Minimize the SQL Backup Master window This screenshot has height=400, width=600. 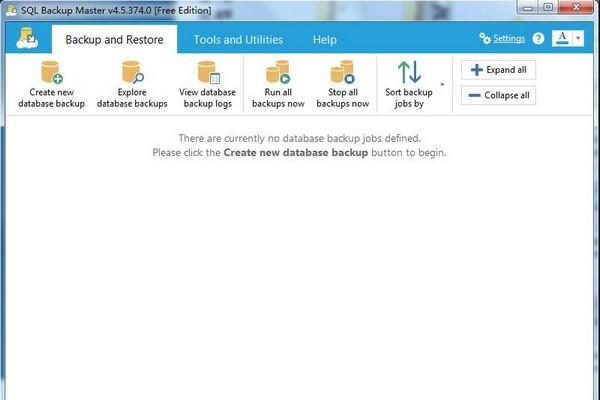click(x=528, y=8)
